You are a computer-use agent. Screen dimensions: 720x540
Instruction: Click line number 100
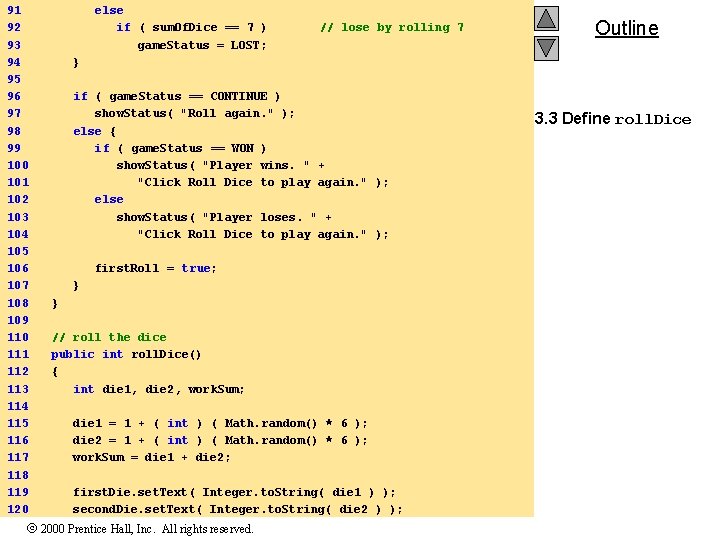click(x=18, y=165)
